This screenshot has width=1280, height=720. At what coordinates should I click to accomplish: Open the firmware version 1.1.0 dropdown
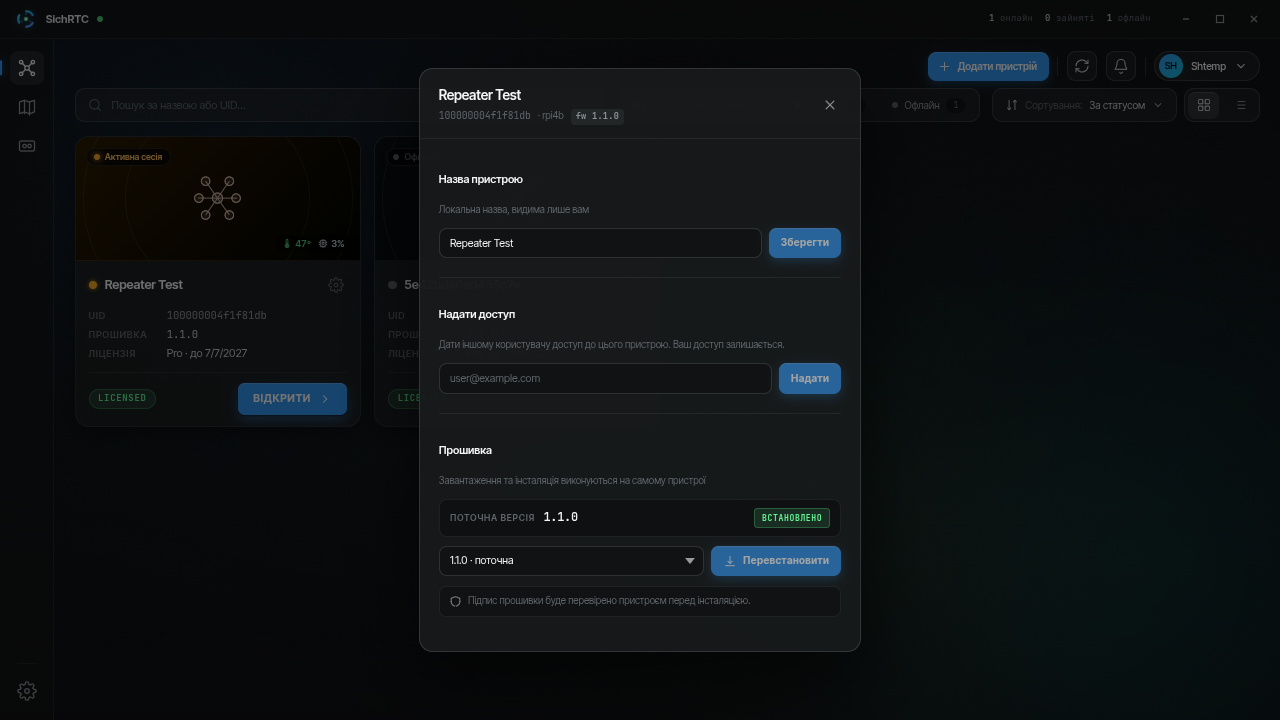tap(571, 561)
